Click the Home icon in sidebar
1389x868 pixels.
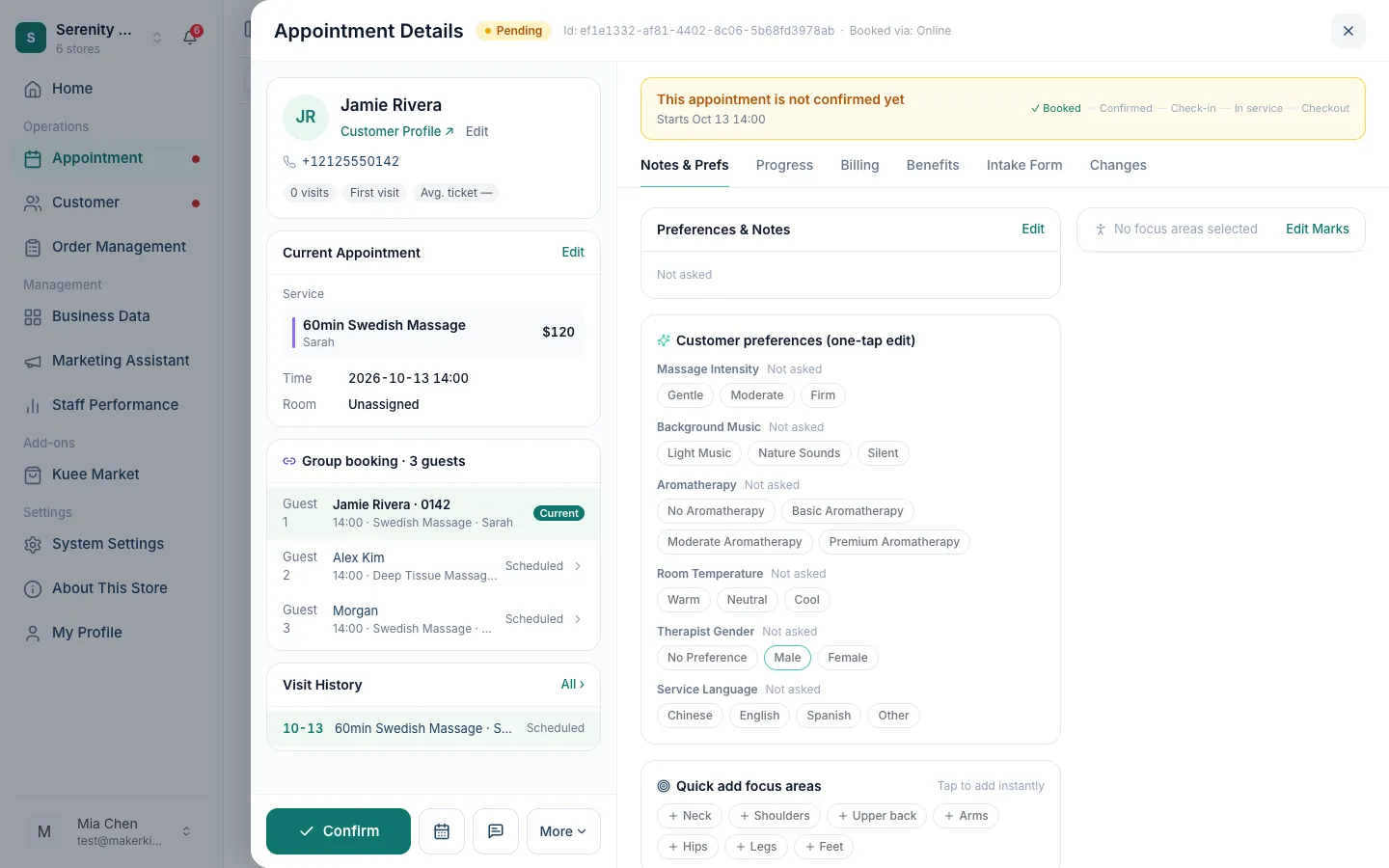[x=33, y=89]
